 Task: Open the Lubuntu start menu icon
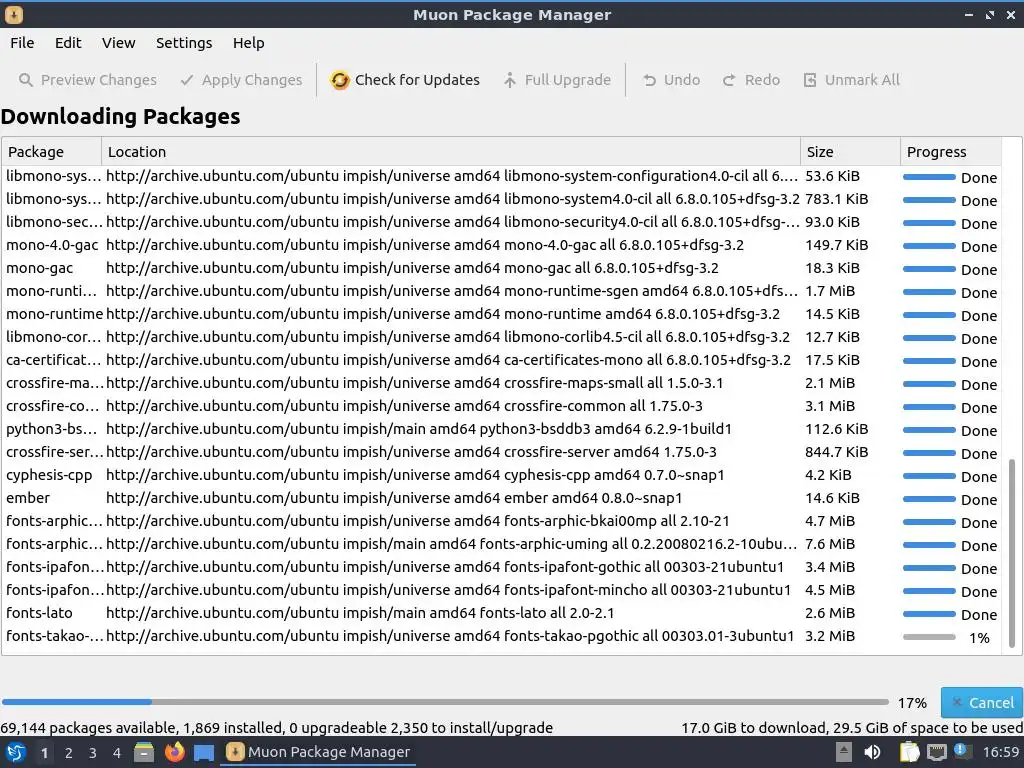click(16, 752)
